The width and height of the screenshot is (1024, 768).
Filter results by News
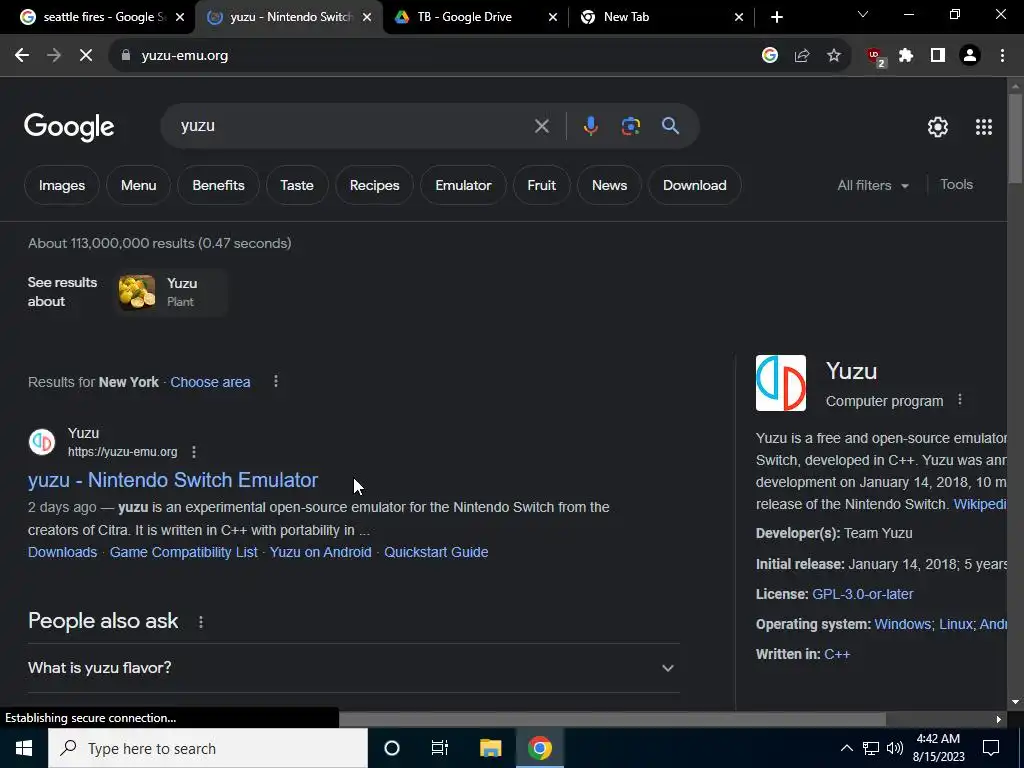(609, 185)
